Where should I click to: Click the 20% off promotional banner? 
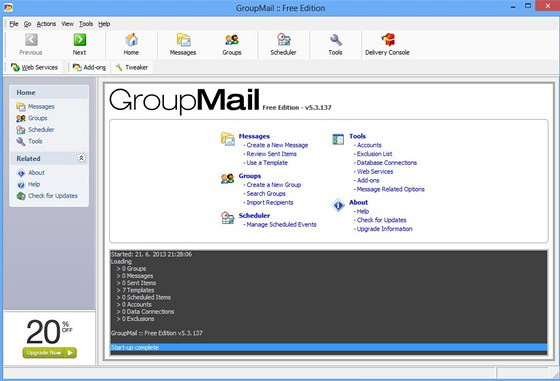coord(49,337)
